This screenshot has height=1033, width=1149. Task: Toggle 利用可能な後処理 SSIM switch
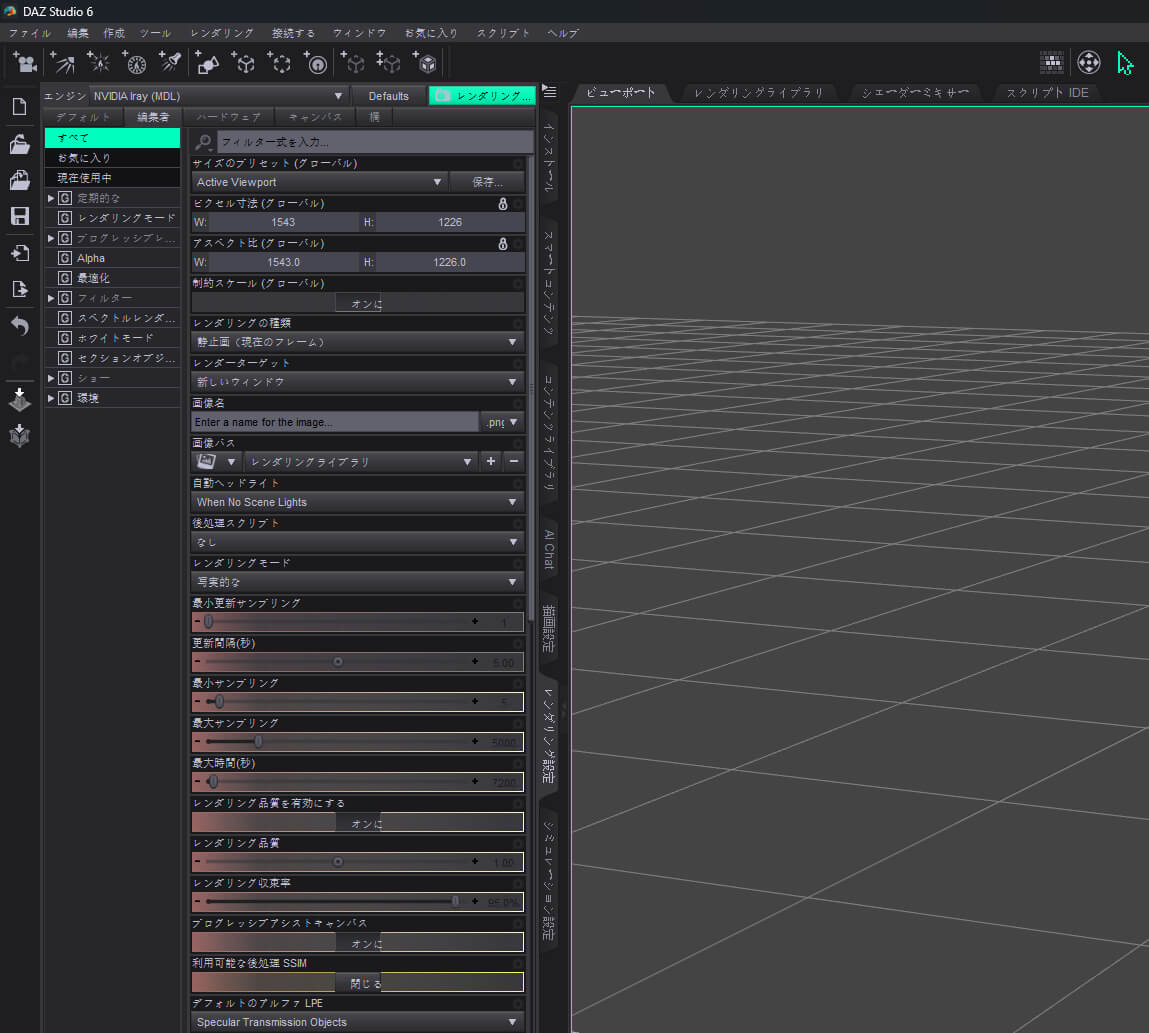coord(358,983)
